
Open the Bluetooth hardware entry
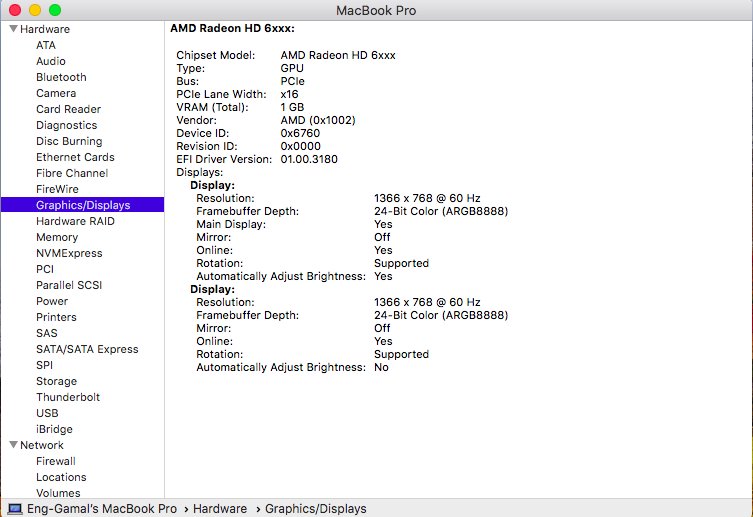(61, 77)
